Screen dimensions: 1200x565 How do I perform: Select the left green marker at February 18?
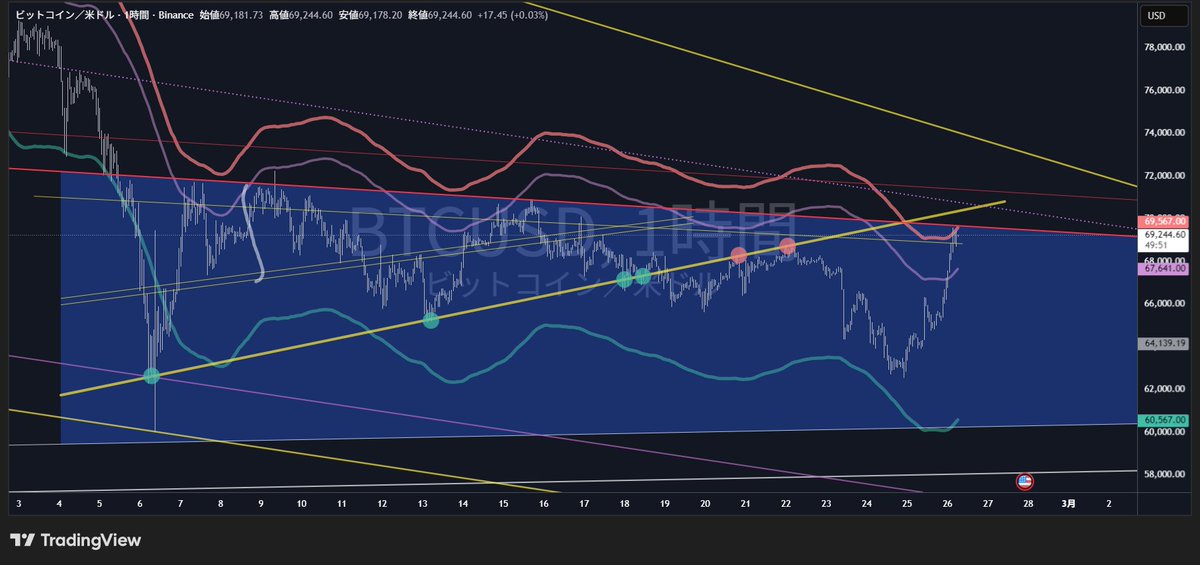624,280
